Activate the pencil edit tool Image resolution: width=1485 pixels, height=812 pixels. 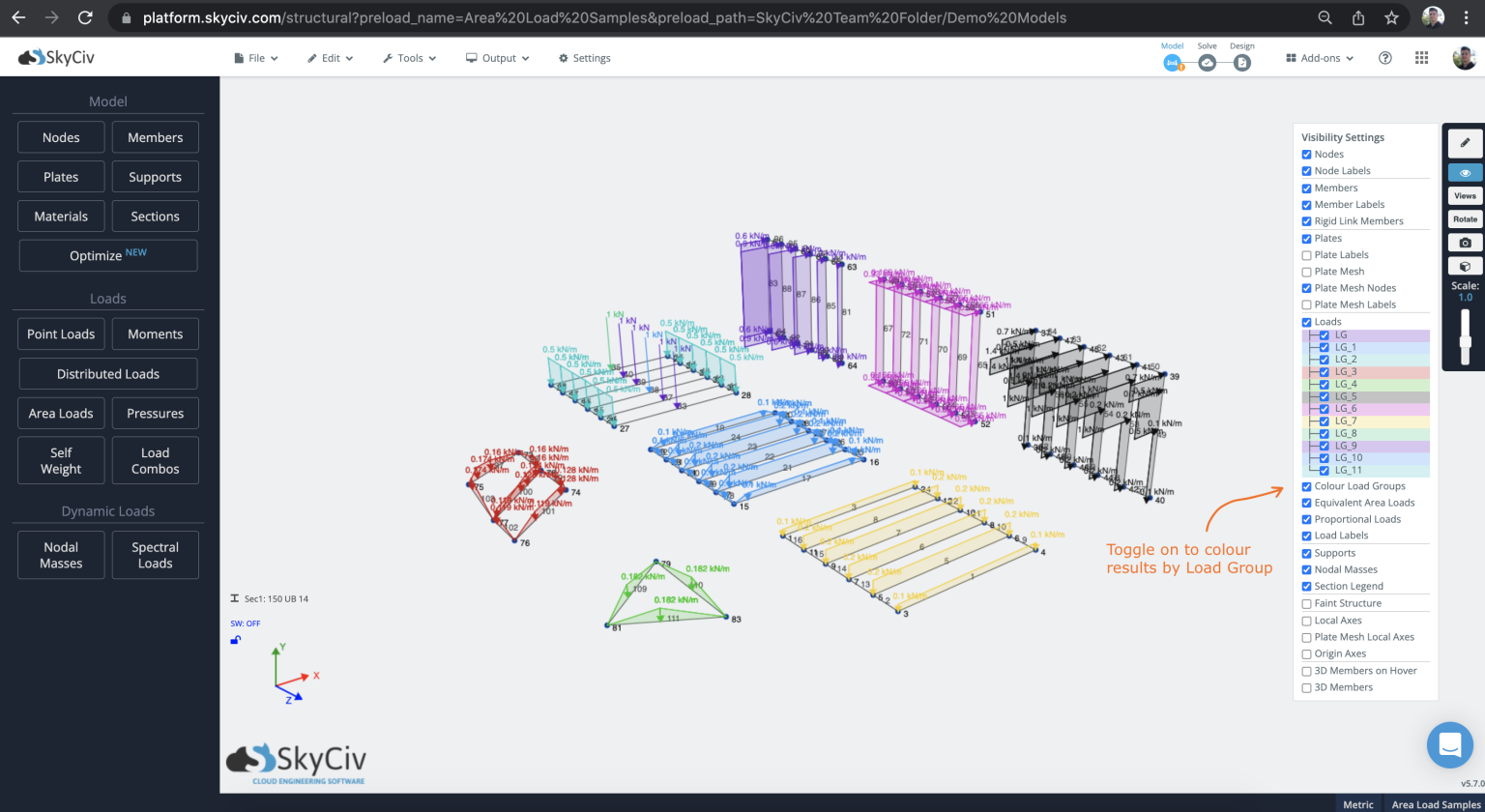click(x=1465, y=142)
